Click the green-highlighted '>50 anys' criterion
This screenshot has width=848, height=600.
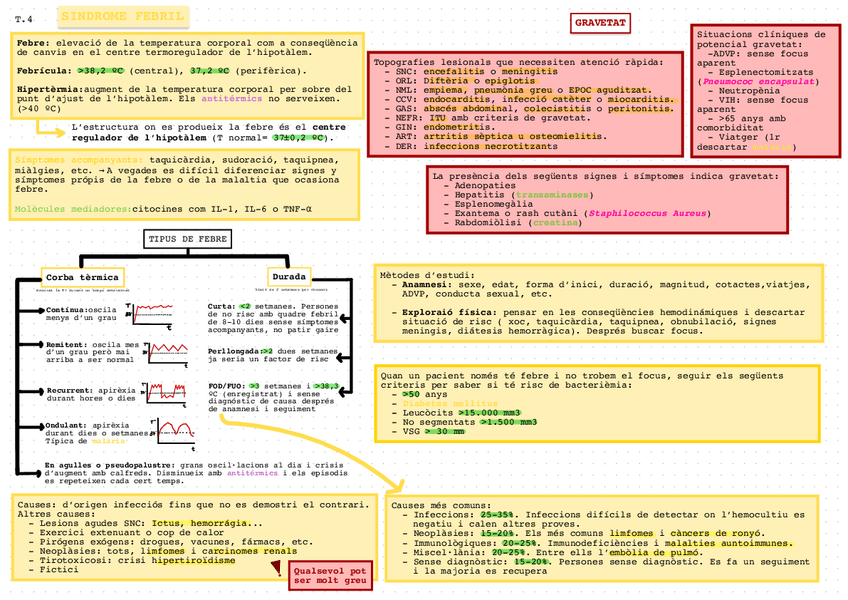418,394
